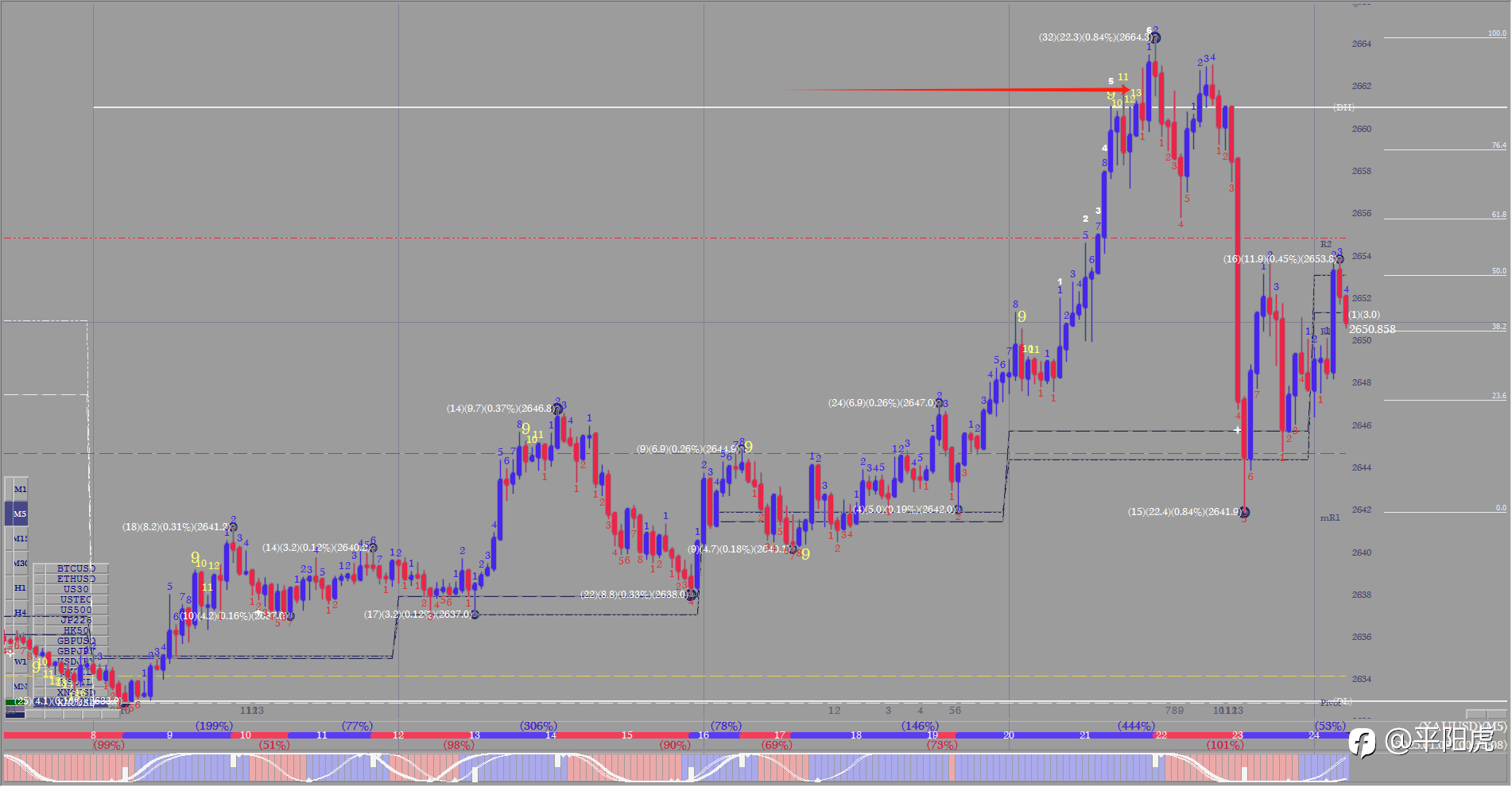
Task: Select the Fibonacci 61.8 level label
Action: 1498,215
